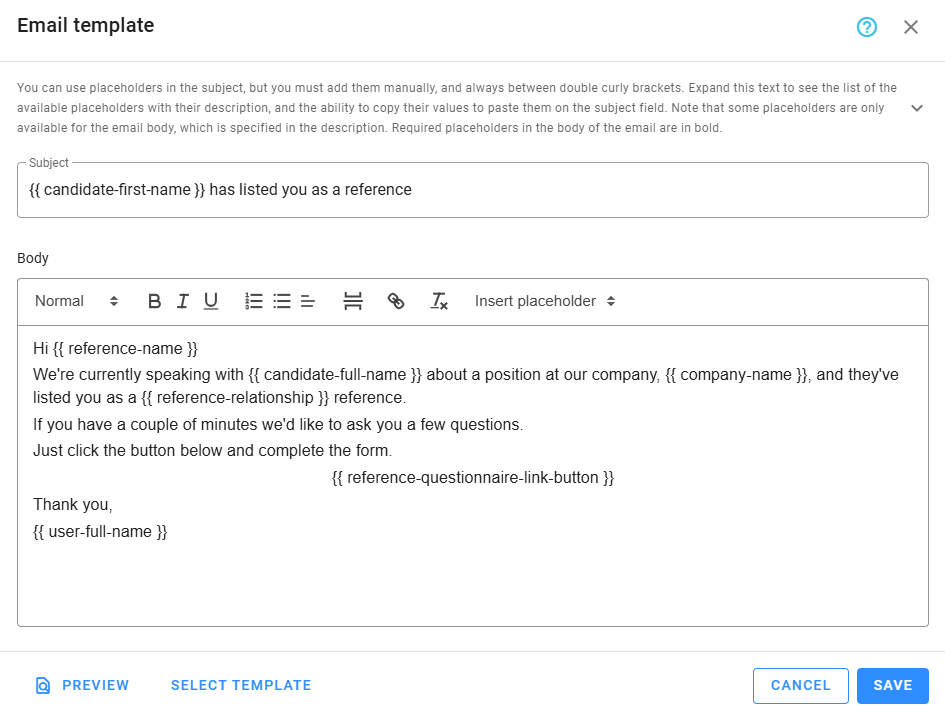The height and width of the screenshot is (715, 945).
Task: Click the Preview icon next to PREVIEW
Action: pyautogui.click(x=42, y=685)
